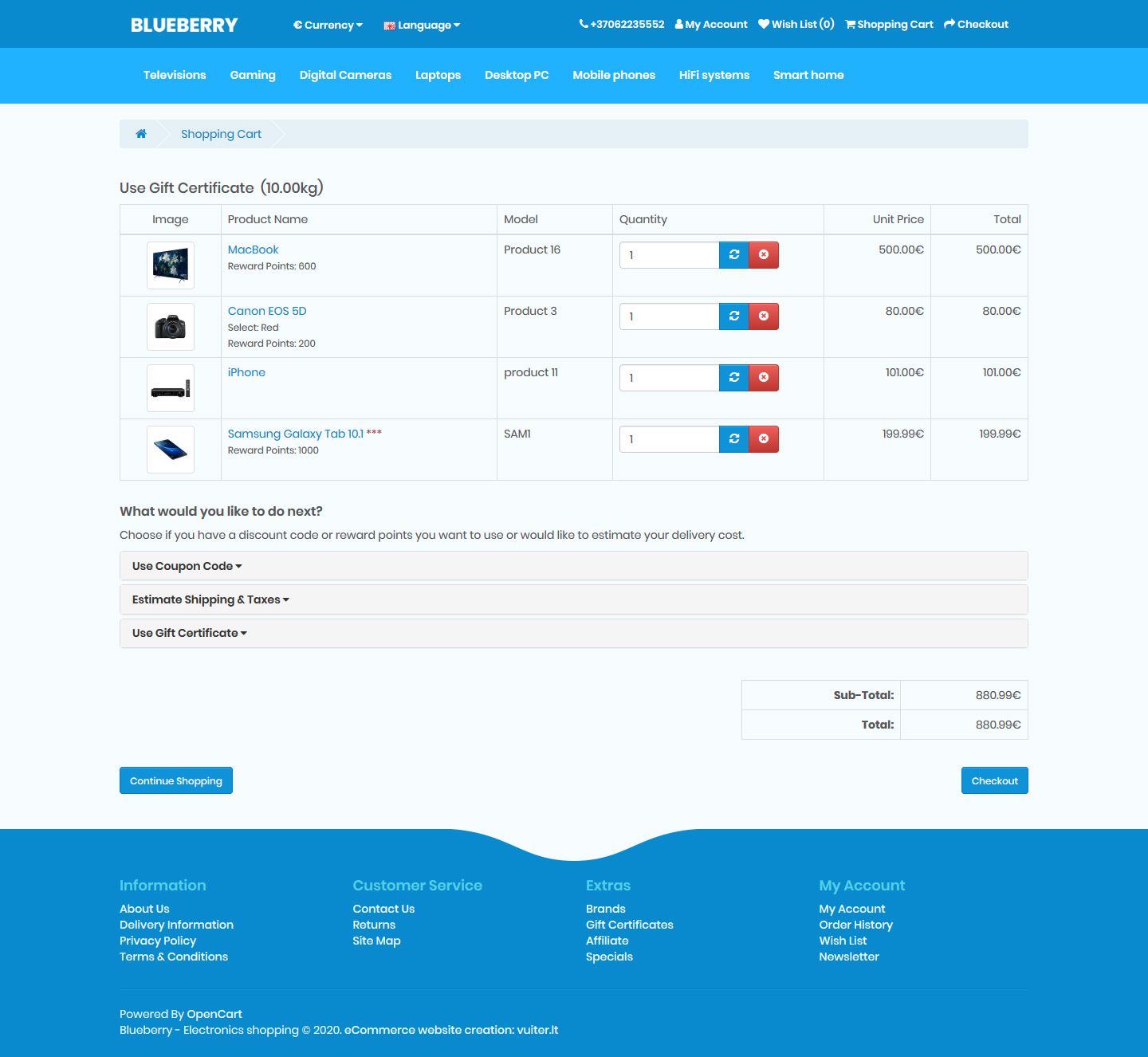
Task: Open Wish List link in footer
Action: pos(843,941)
